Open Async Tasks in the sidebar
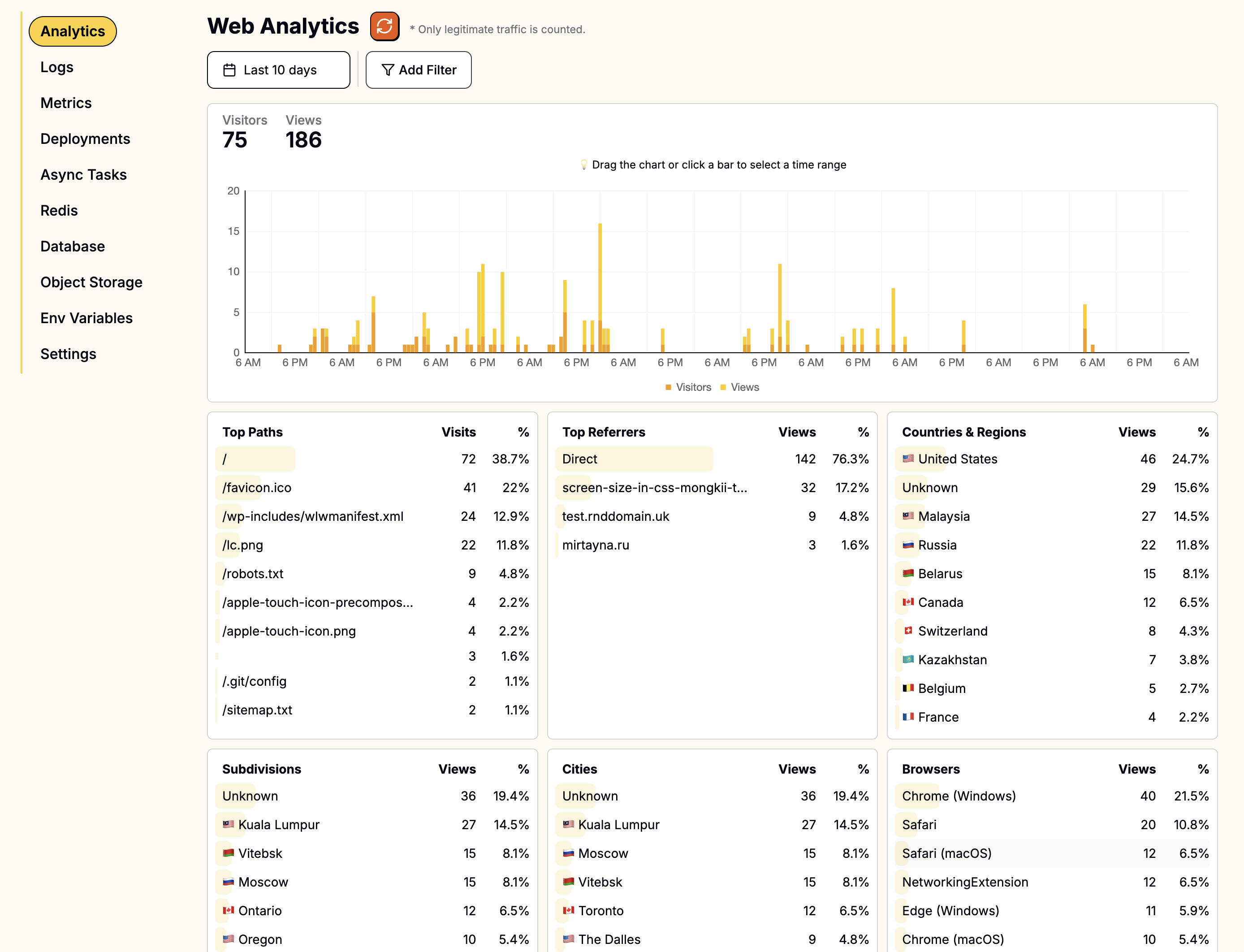The image size is (1244, 952). point(83,174)
